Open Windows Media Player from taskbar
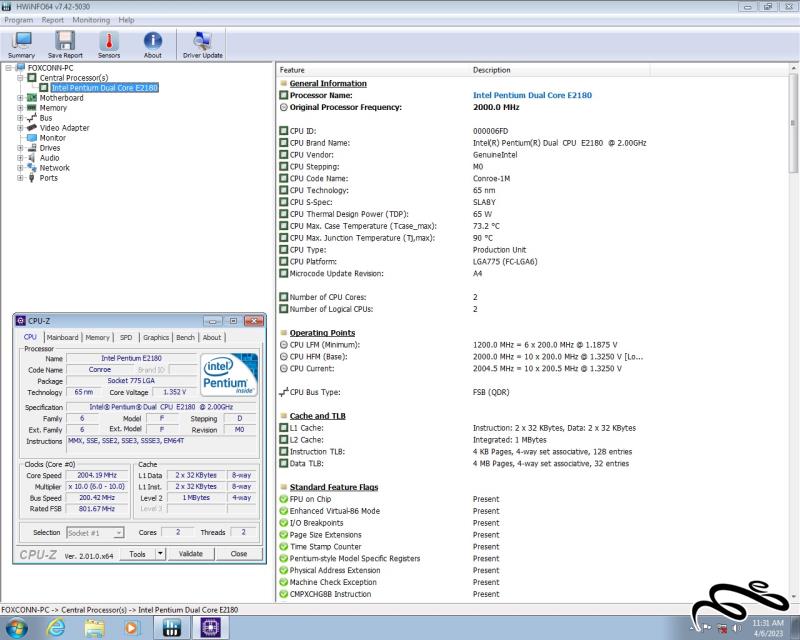This screenshot has width=800, height=640. point(132,628)
